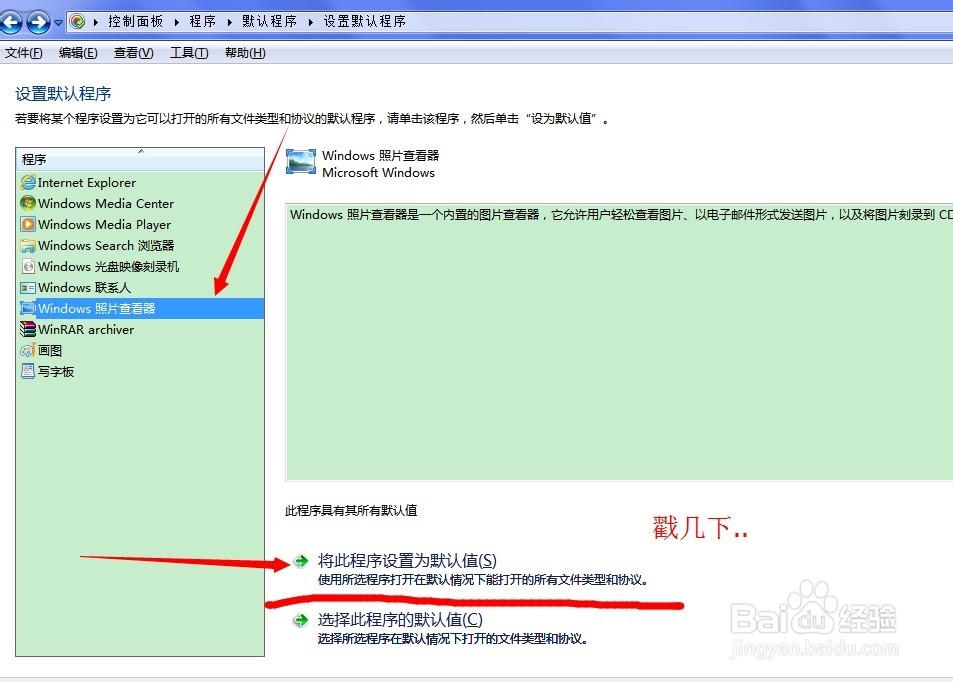The width and height of the screenshot is (953, 682).
Task: Click the Windows Search 浏览器 icon
Action: 28,246
